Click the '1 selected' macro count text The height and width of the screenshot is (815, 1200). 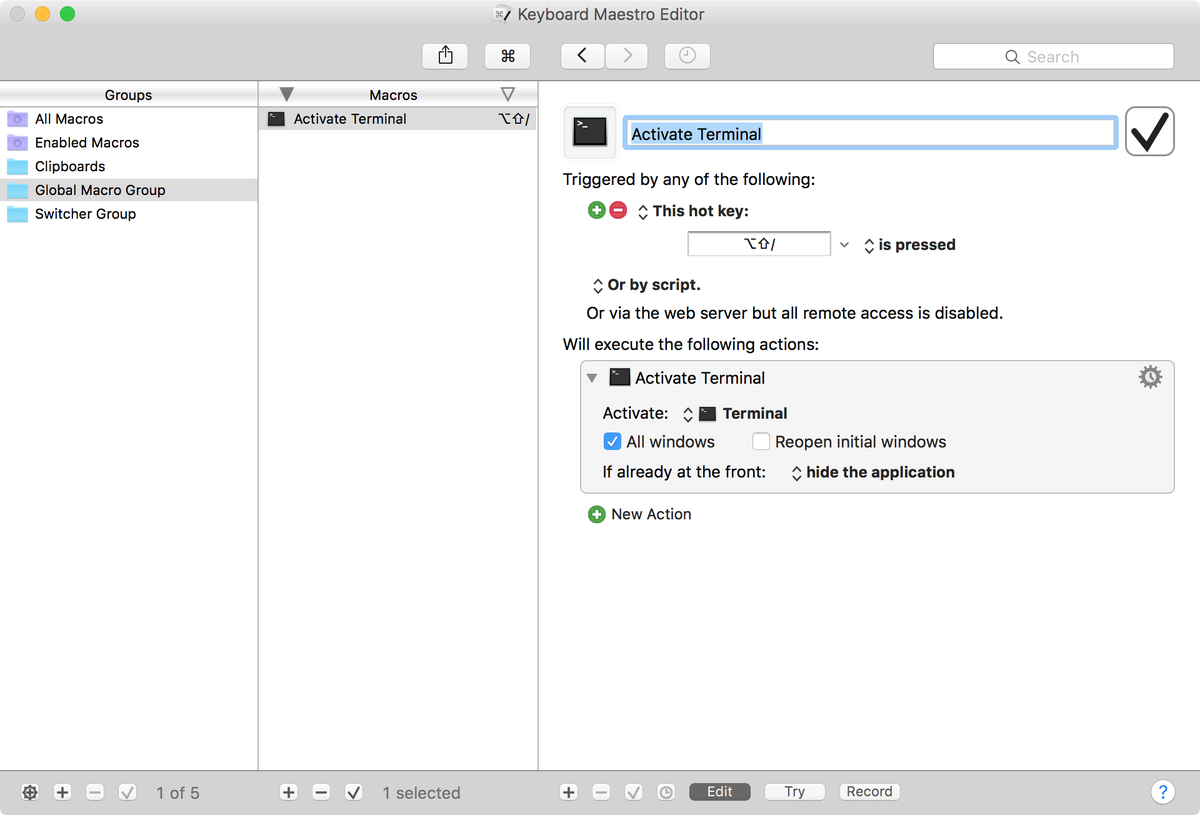[x=422, y=793]
